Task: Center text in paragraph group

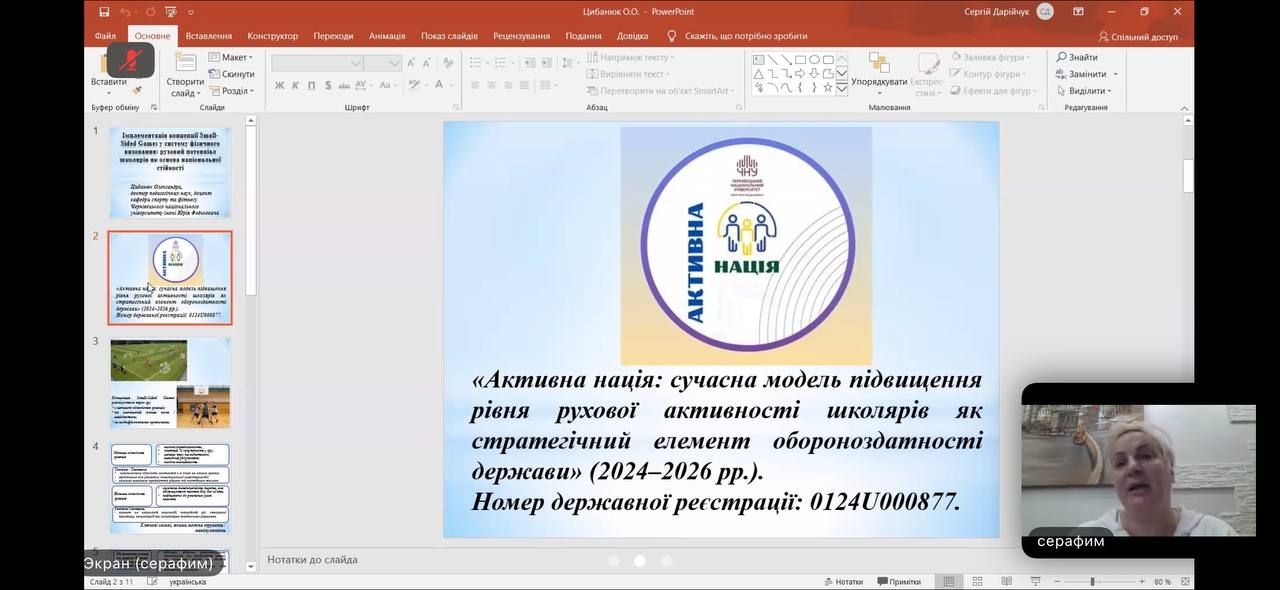Action: [493, 86]
